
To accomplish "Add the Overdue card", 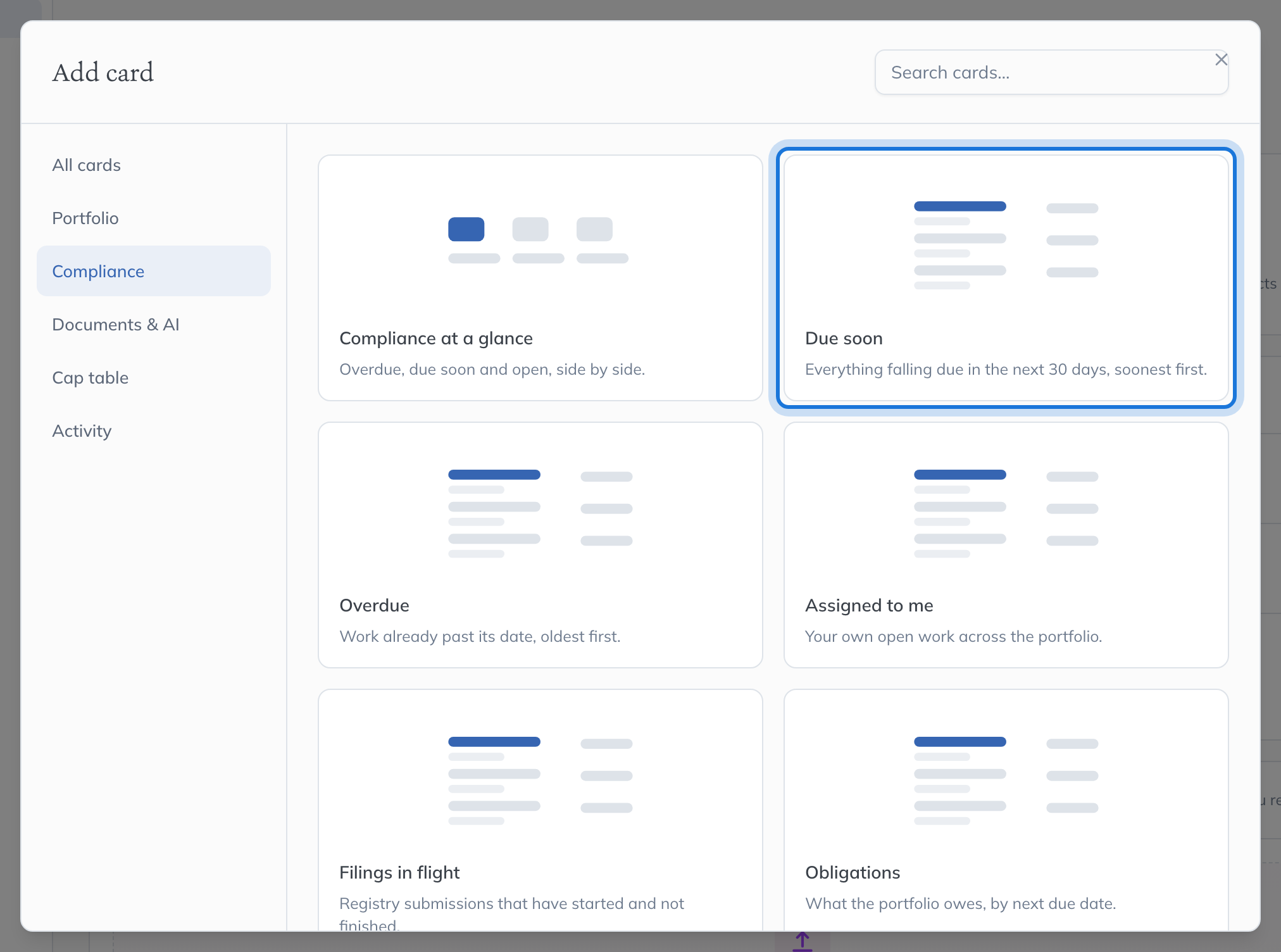I will (541, 545).
